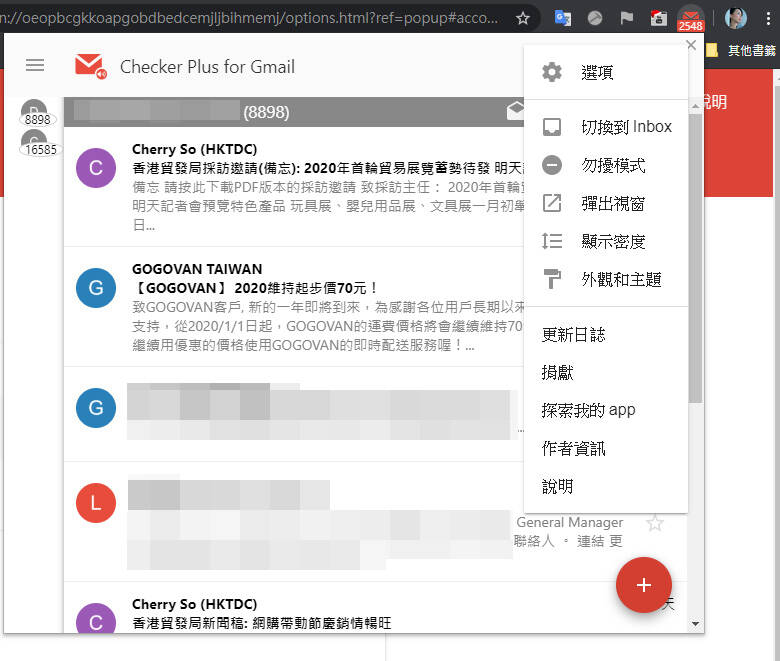
Task: Click 聯絡人 link near General Manager
Action: point(534,541)
